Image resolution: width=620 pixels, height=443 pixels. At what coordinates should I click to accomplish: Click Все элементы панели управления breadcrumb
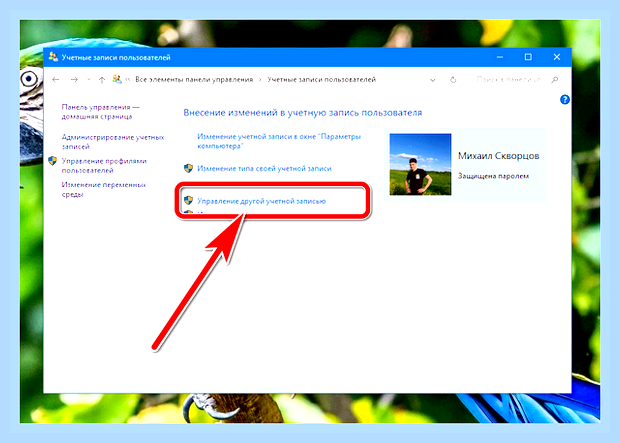(194, 80)
